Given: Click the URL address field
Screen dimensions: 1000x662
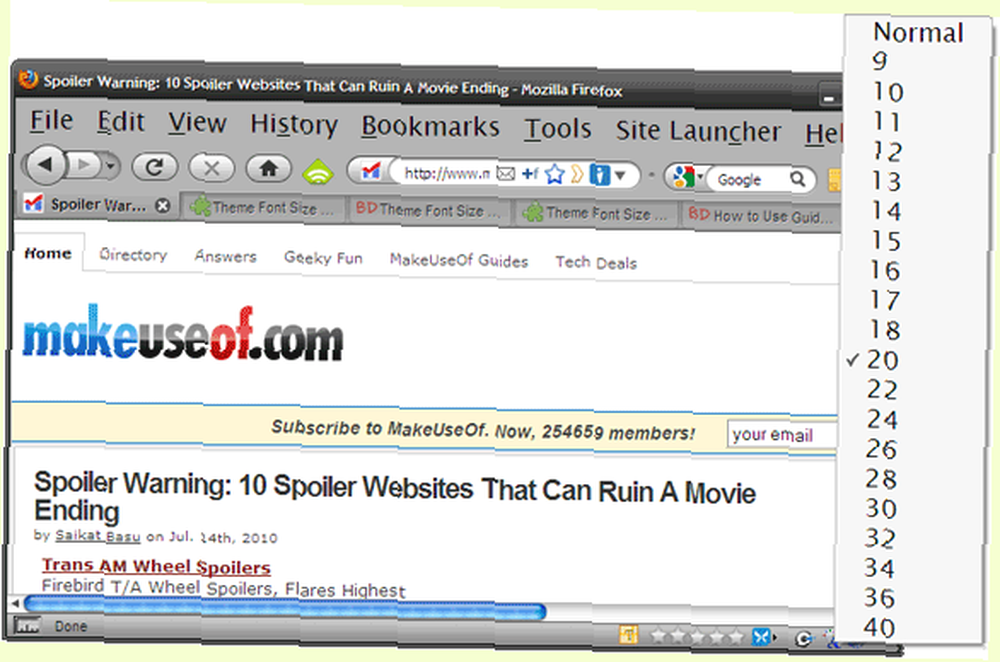Looking at the screenshot, I should click(x=447, y=173).
